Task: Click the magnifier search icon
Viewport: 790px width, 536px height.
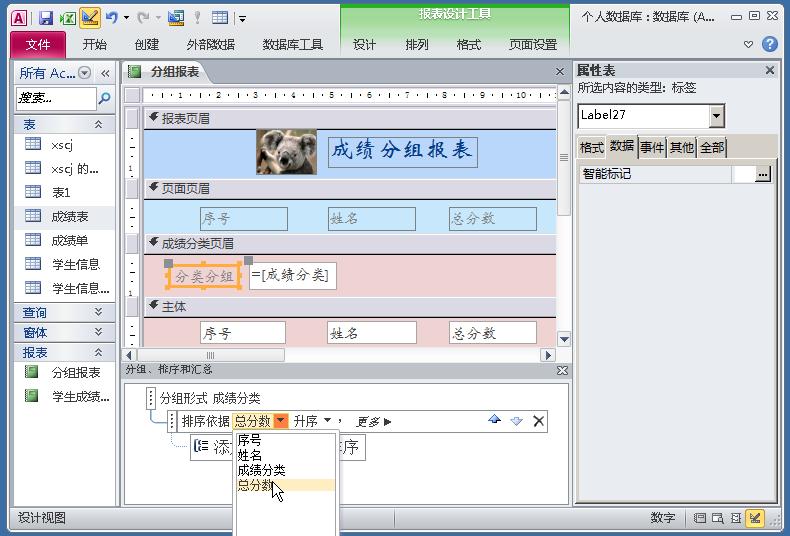Action: pos(104,98)
